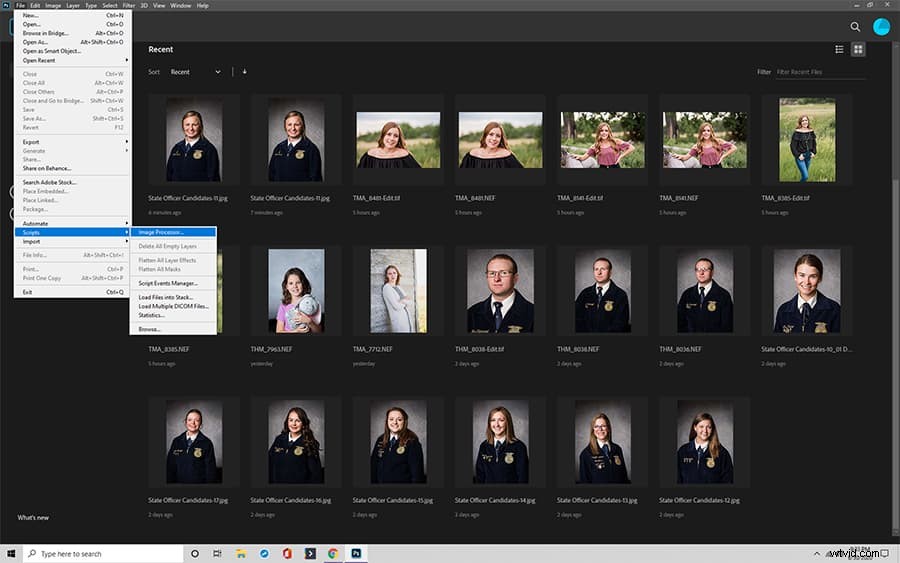
Task: Open the Image menu
Action: 53,5
